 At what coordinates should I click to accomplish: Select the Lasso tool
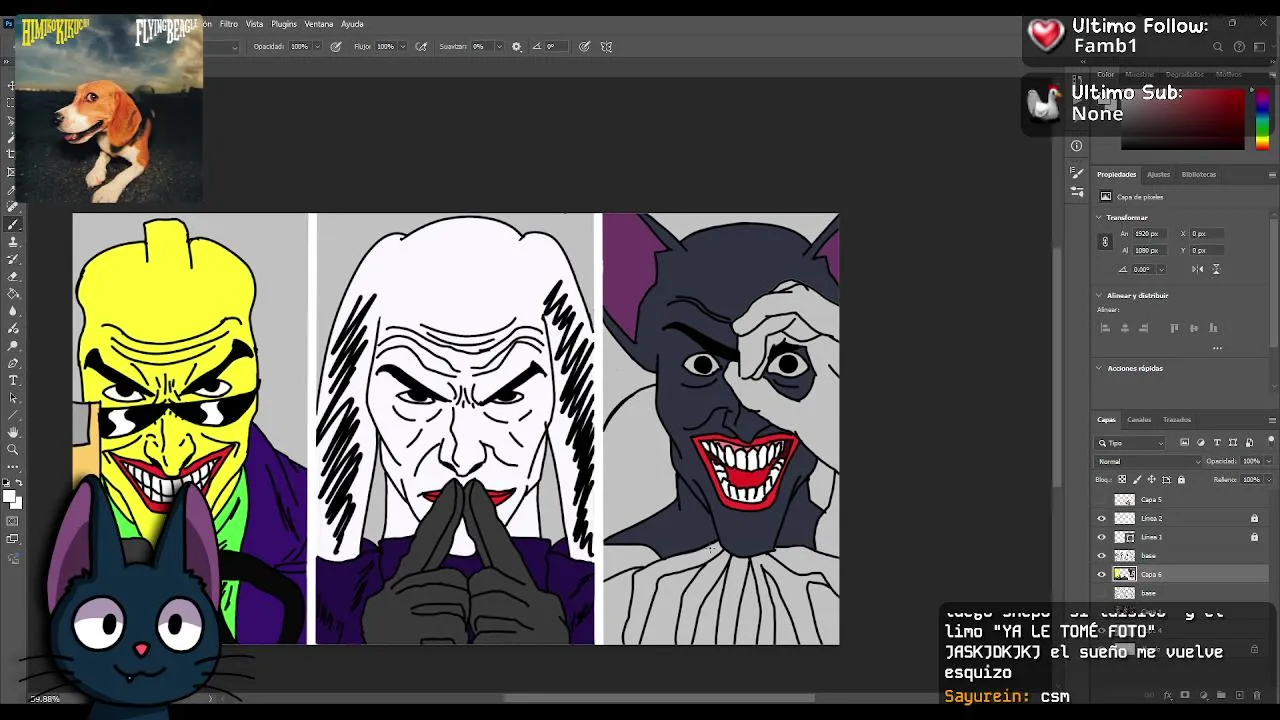12,120
